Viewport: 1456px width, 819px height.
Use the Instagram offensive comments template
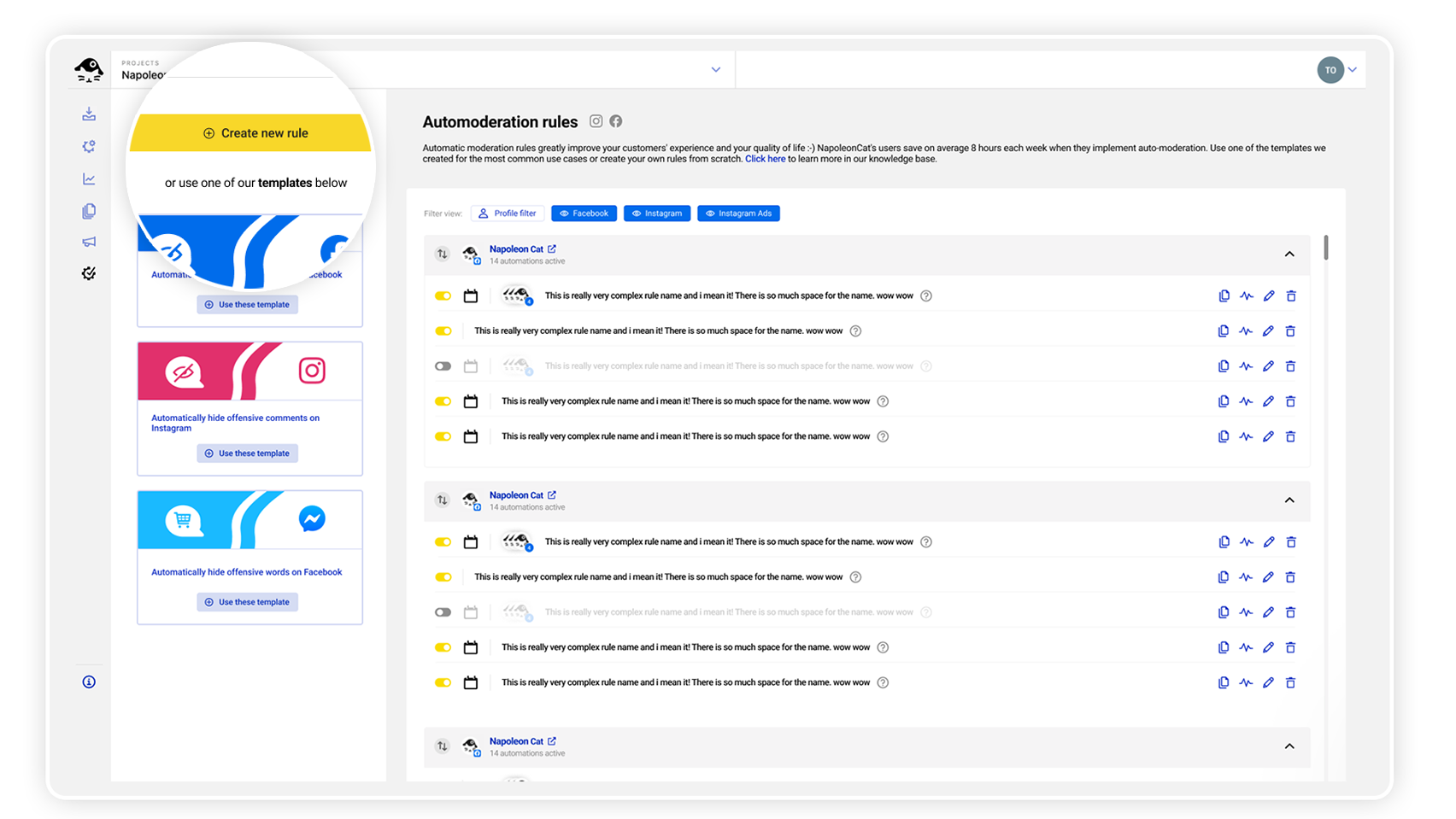[248, 453]
